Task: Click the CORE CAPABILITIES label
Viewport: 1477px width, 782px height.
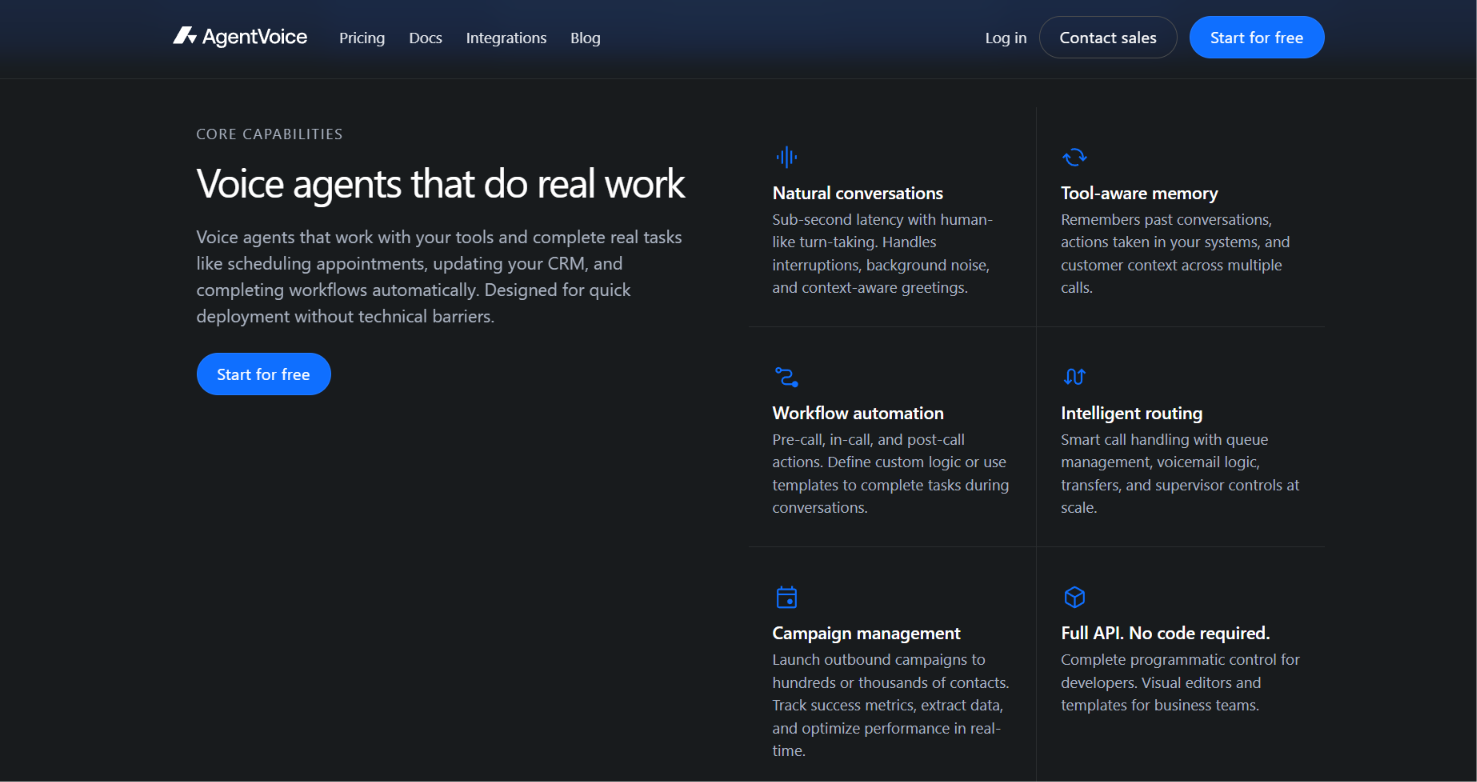Action: click(x=269, y=134)
